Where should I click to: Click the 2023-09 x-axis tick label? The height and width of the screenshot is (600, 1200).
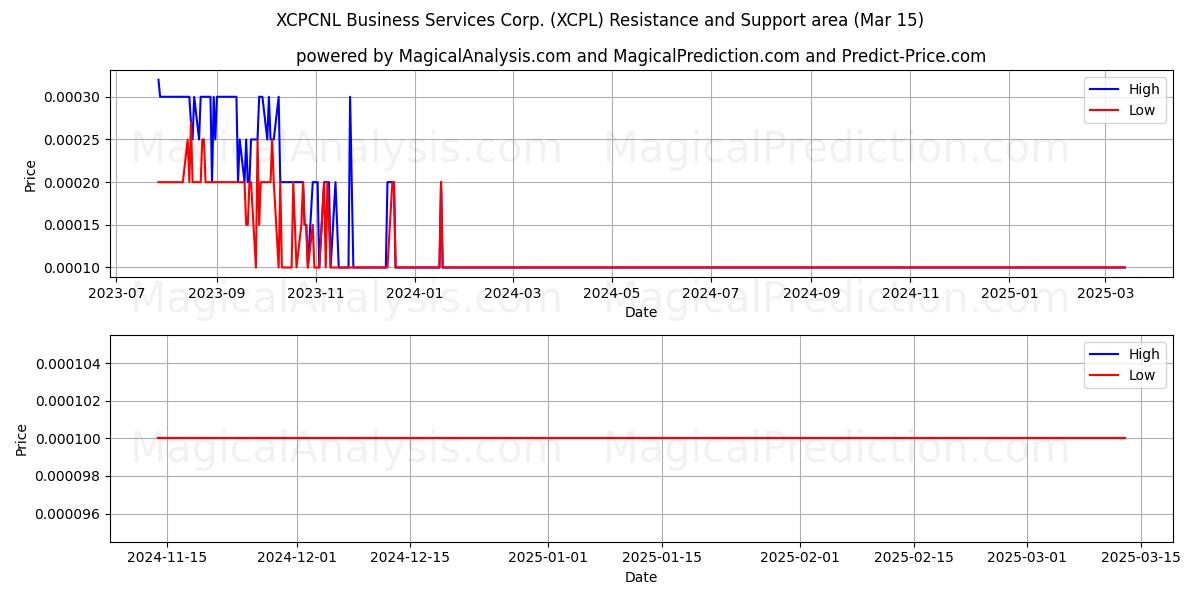point(217,293)
